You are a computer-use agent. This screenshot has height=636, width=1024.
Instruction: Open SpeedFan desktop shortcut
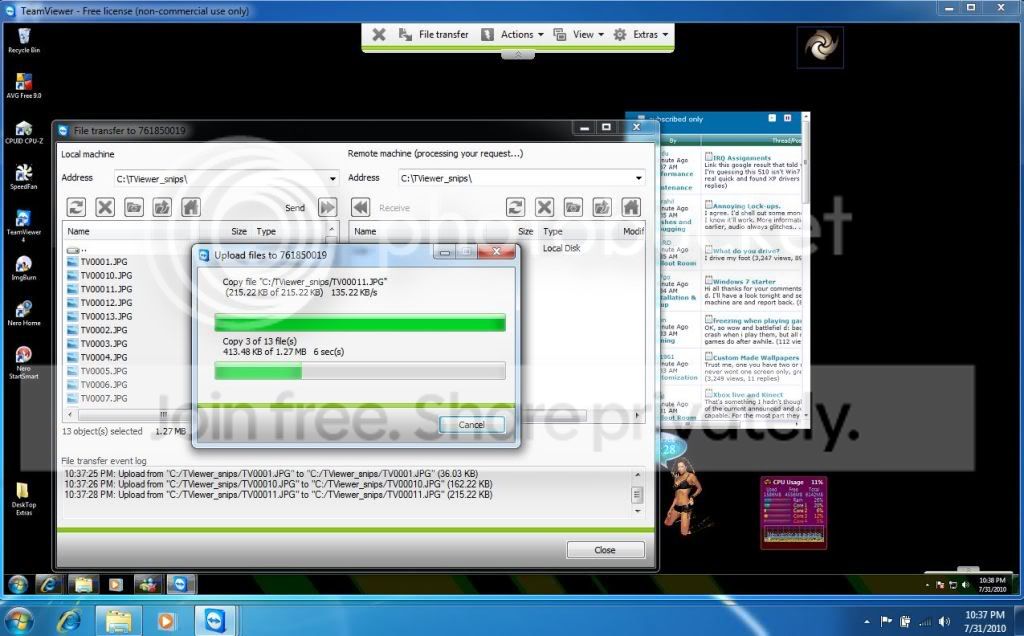24,176
